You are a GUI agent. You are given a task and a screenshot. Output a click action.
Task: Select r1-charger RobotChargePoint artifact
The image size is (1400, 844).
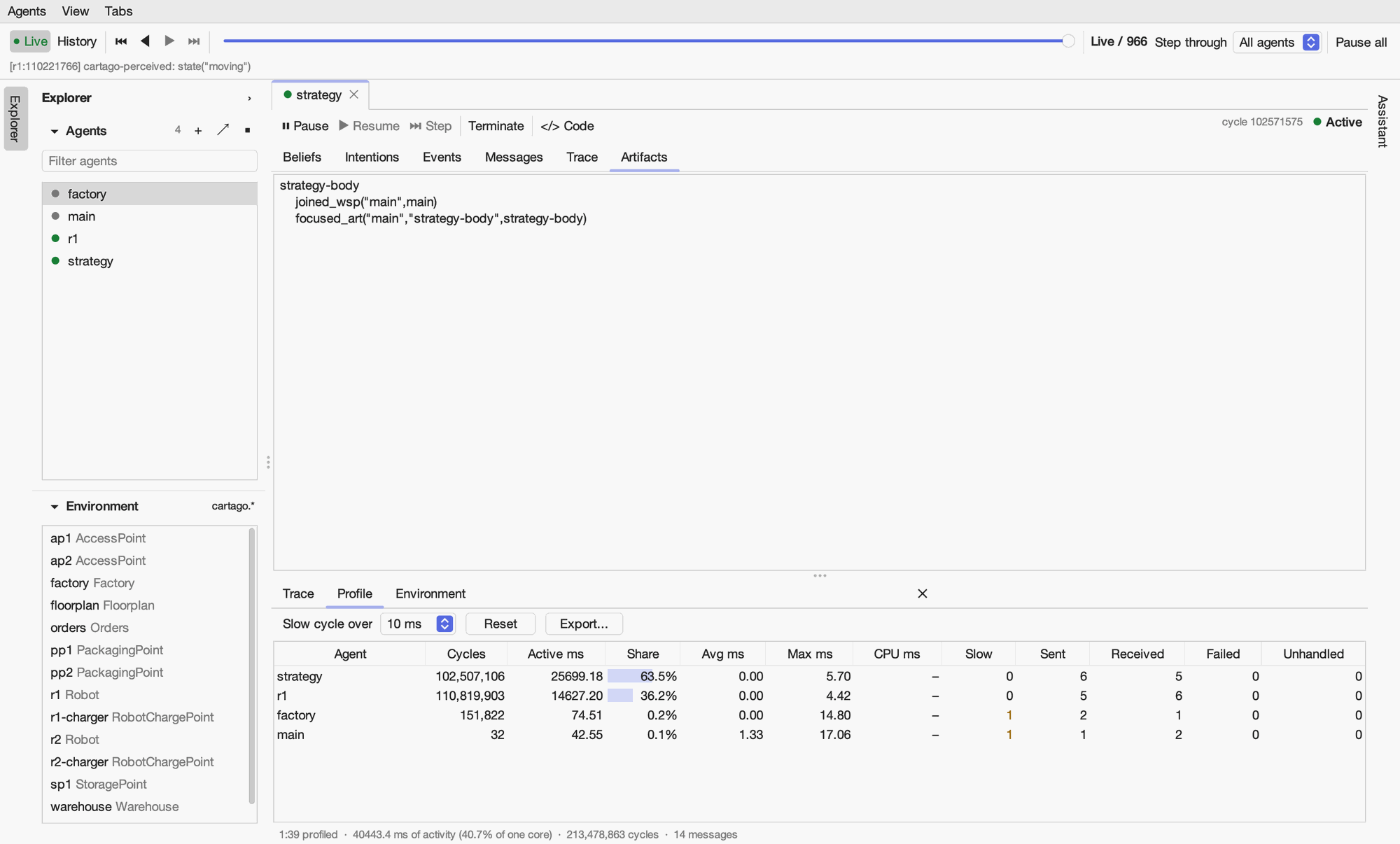tap(145, 717)
